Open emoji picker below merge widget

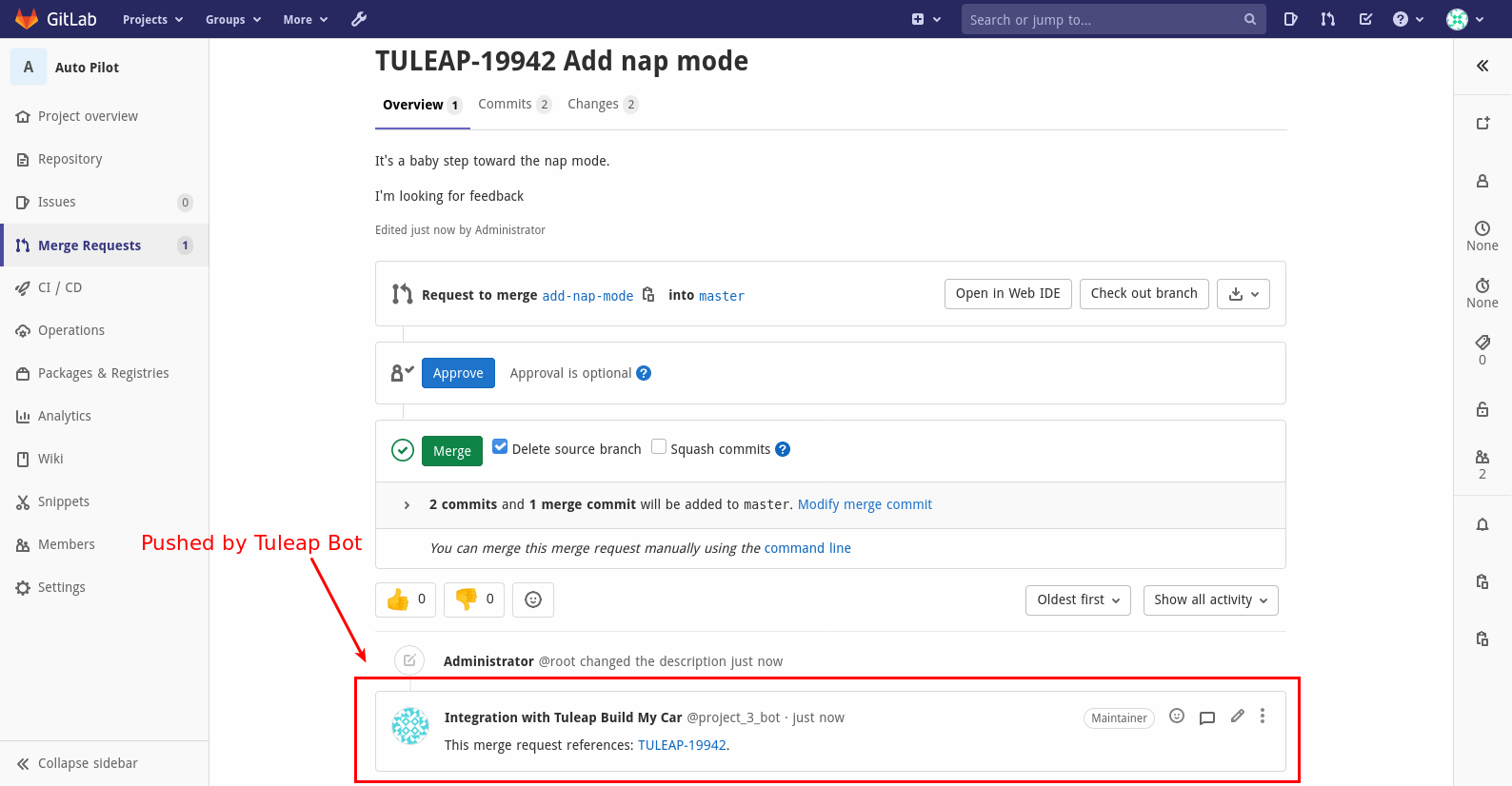(533, 599)
